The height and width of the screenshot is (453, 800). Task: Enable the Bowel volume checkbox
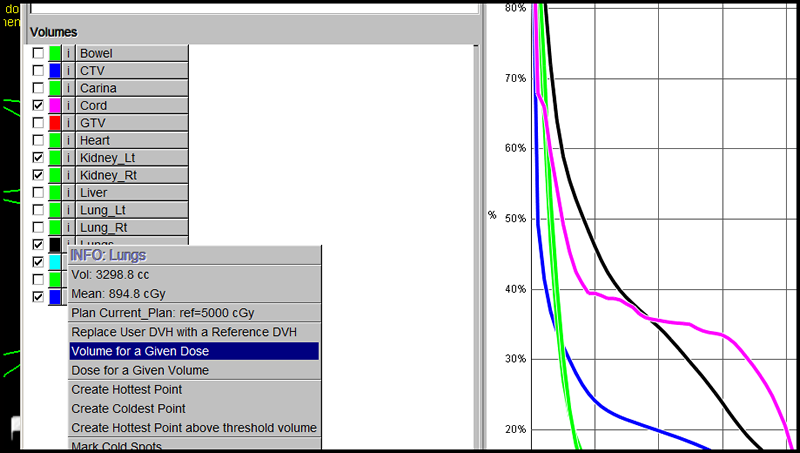[38, 53]
